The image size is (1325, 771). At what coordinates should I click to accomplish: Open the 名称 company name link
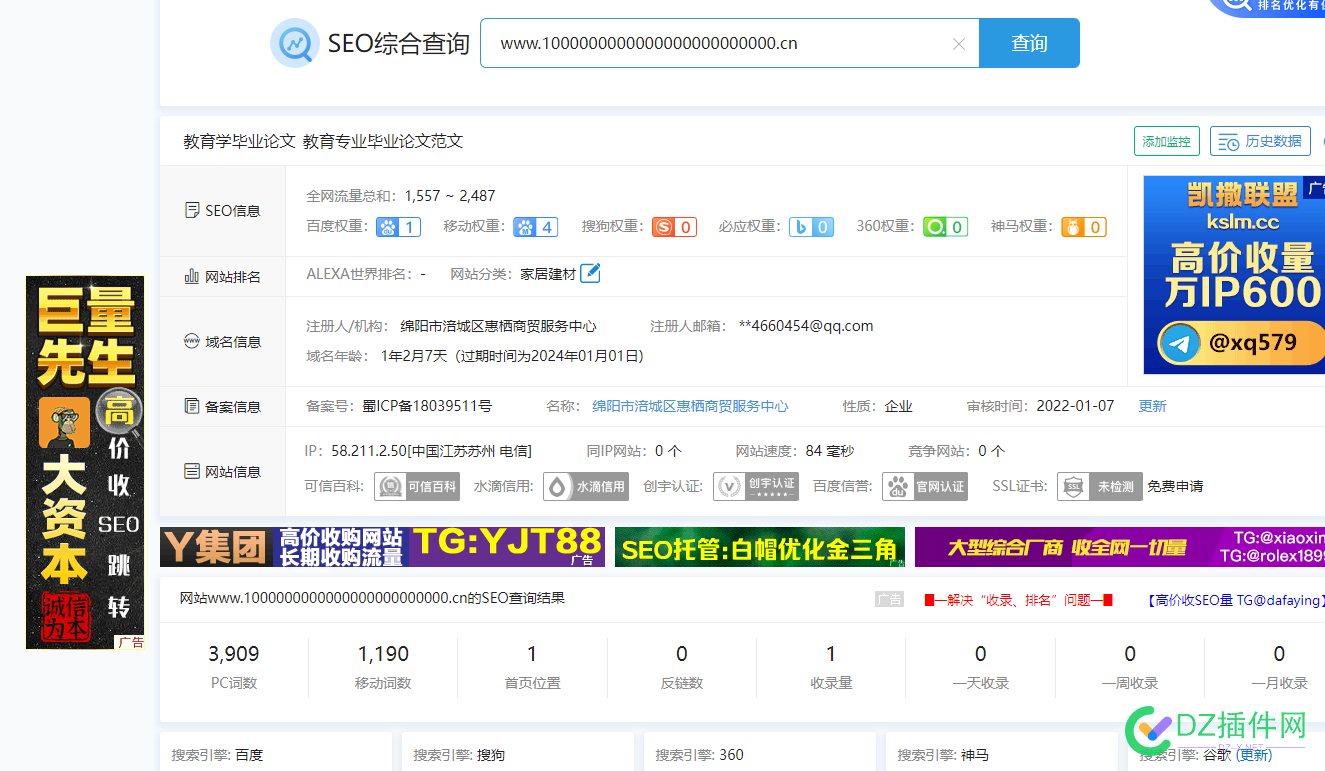tap(690, 406)
